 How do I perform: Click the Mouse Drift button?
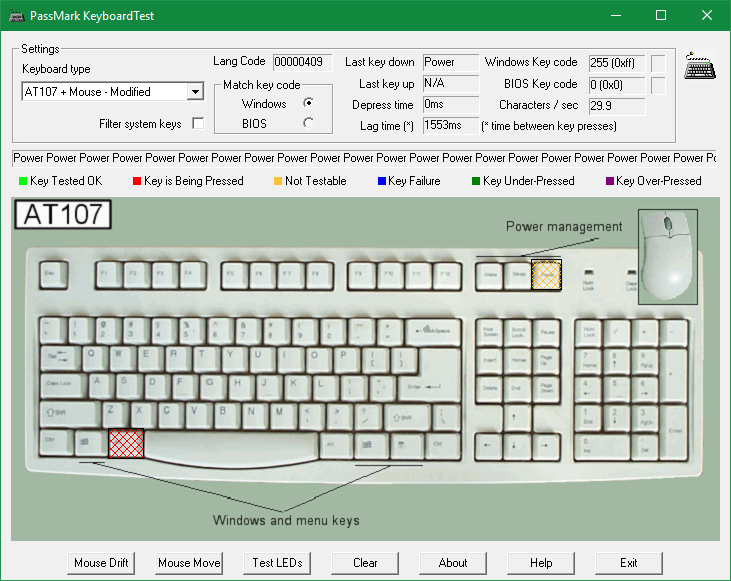click(101, 563)
